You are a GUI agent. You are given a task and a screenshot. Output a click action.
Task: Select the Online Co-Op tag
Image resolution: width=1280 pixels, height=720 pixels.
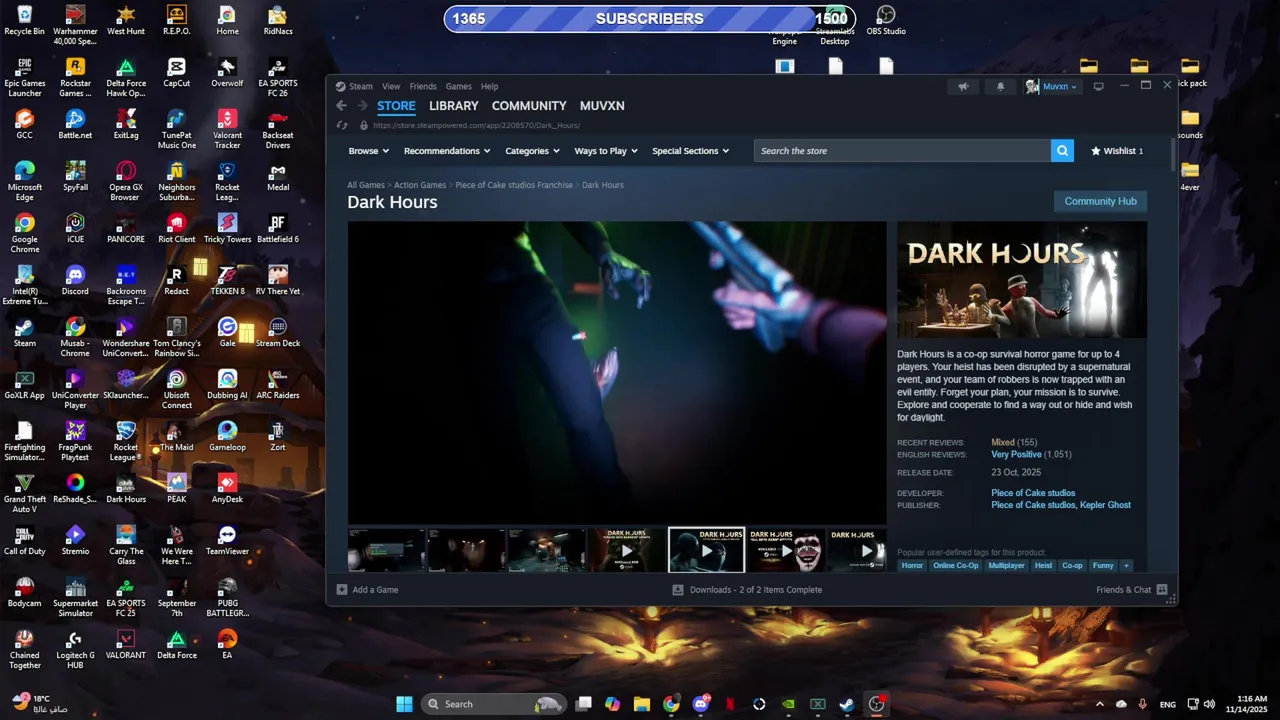click(x=956, y=566)
